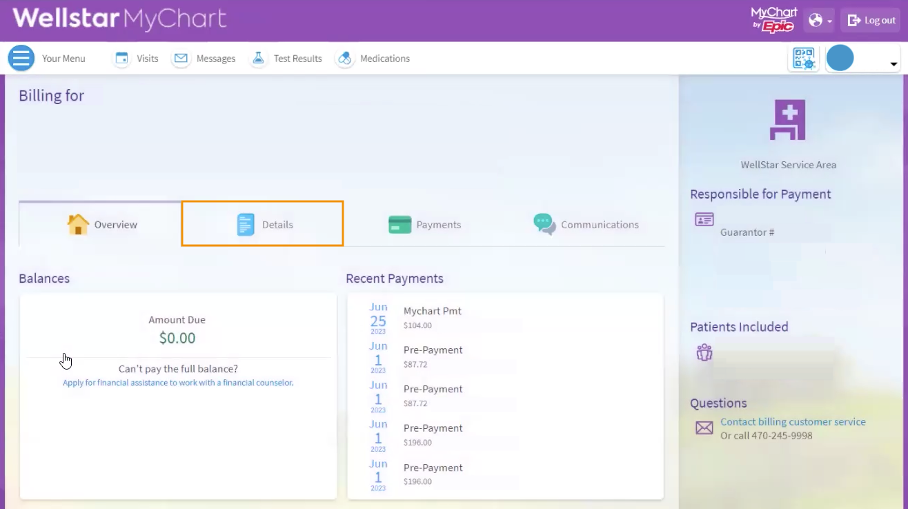Select the Overview tab
Screen dimensions: 908x510
pos(100,224)
